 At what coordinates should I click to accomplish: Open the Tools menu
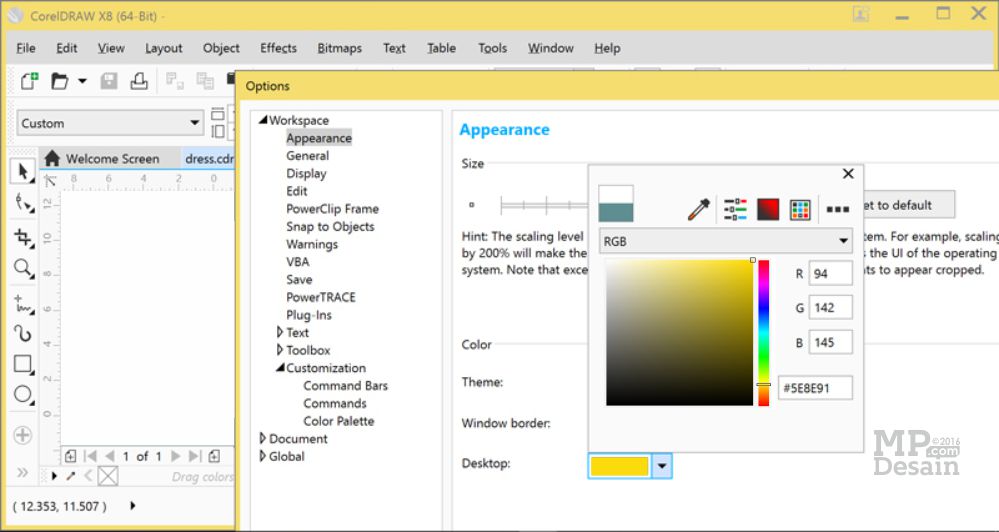492,48
